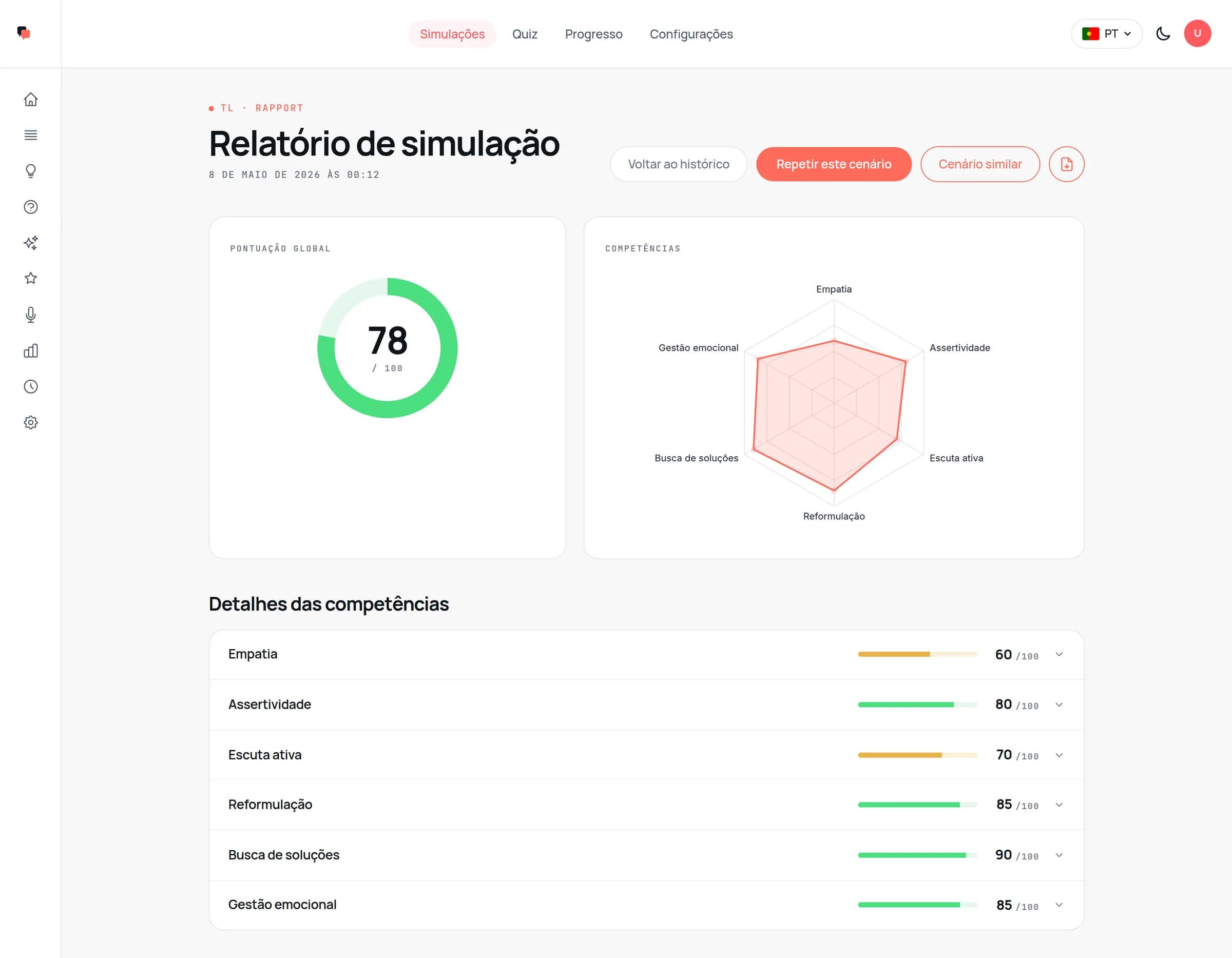Open the question mark help icon
1232x958 pixels.
pos(30,207)
